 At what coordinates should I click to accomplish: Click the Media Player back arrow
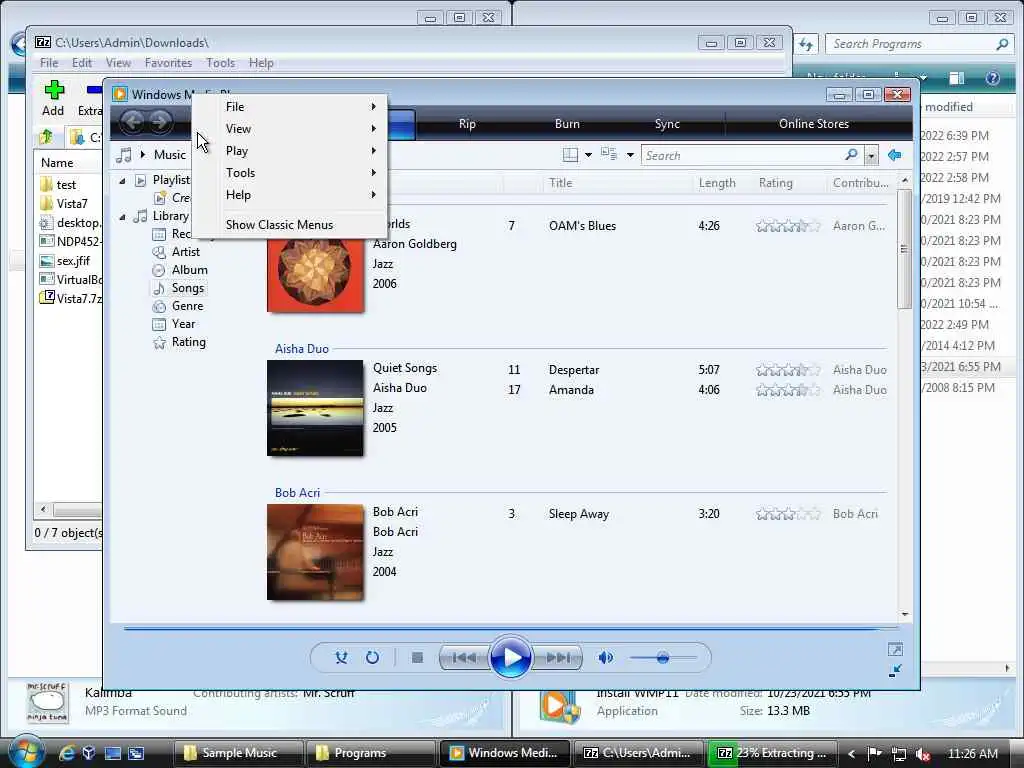pyautogui.click(x=133, y=121)
